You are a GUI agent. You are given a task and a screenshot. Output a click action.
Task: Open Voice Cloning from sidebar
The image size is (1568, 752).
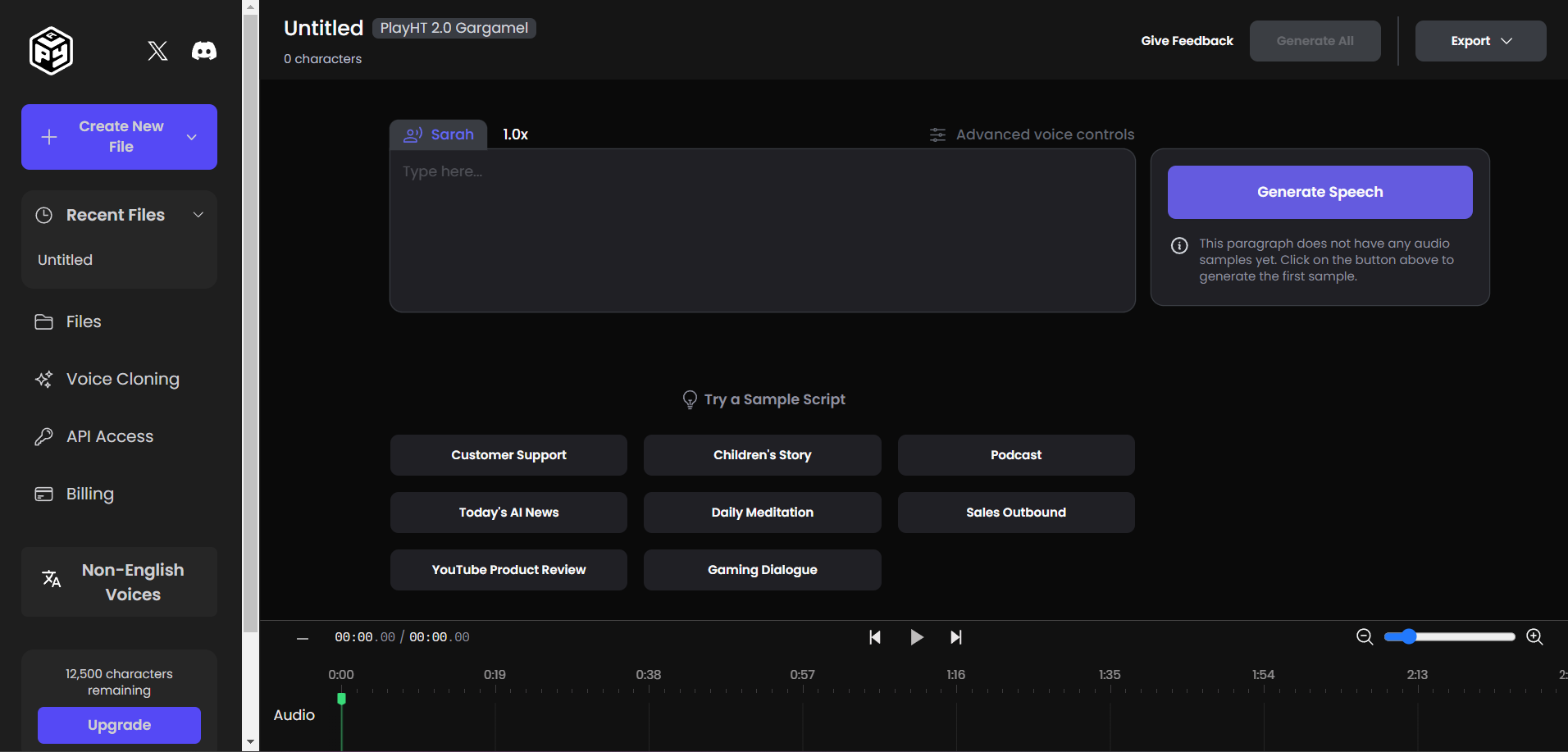click(x=122, y=379)
